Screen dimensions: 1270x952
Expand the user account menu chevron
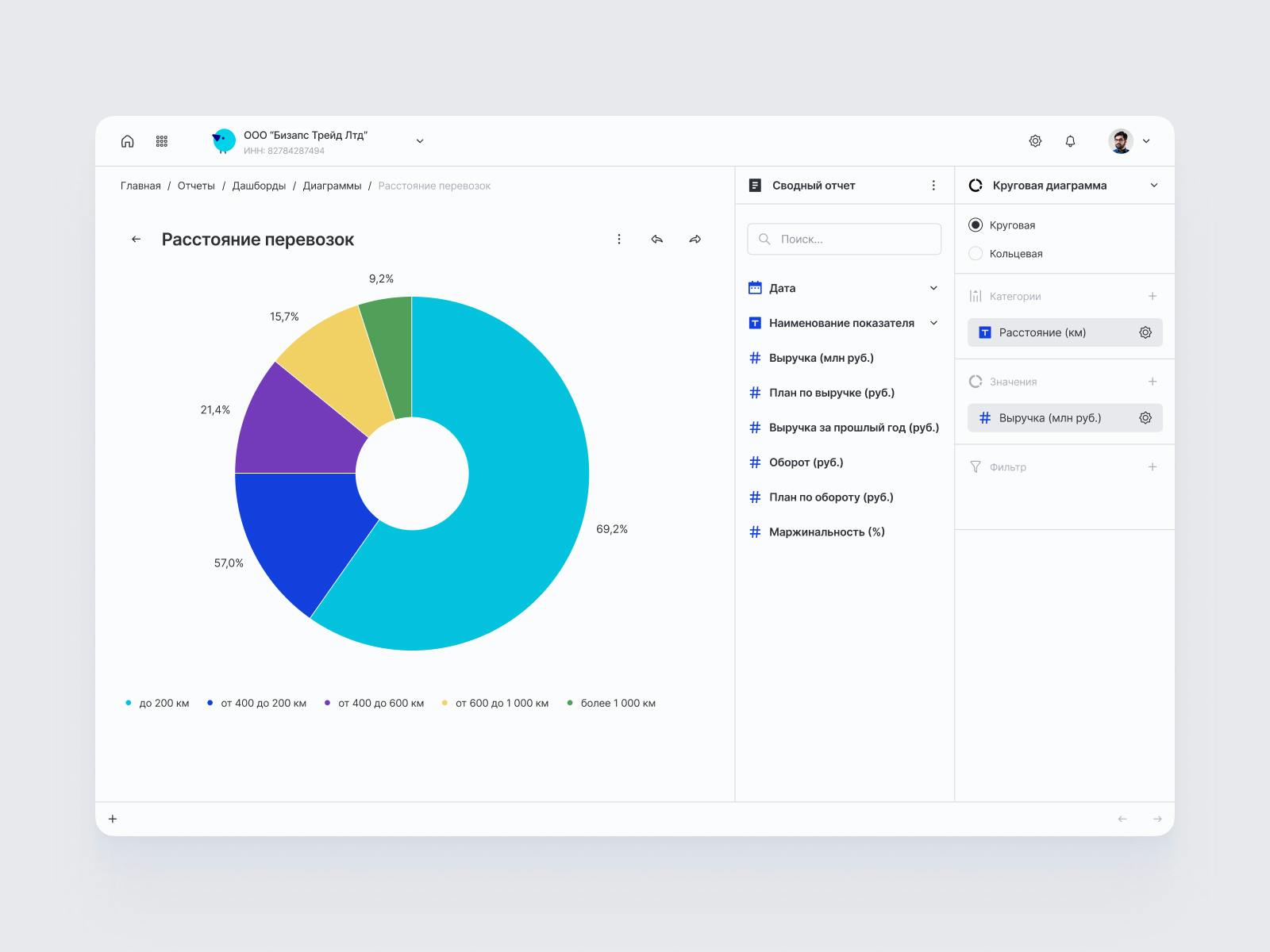pyautogui.click(x=1146, y=141)
